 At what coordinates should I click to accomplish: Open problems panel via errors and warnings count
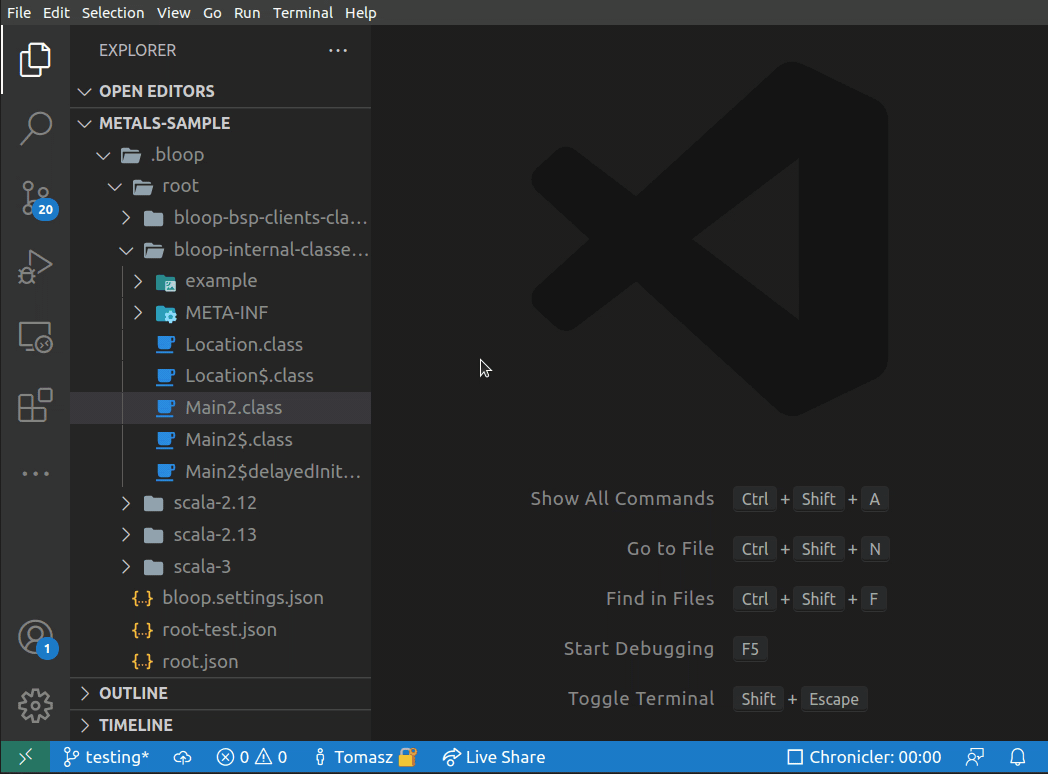pyautogui.click(x=252, y=757)
